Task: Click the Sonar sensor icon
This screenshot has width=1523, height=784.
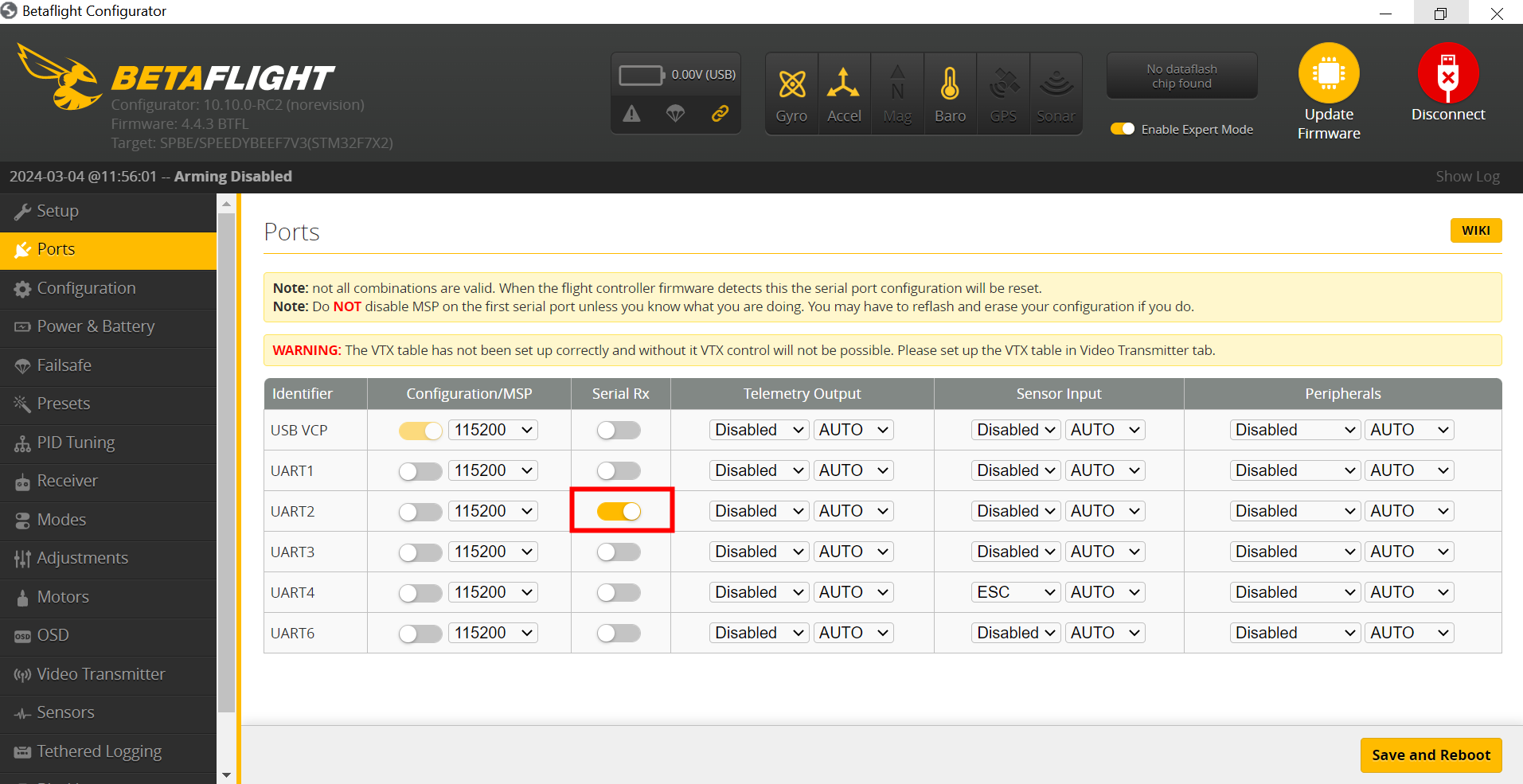Action: click(x=1056, y=83)
